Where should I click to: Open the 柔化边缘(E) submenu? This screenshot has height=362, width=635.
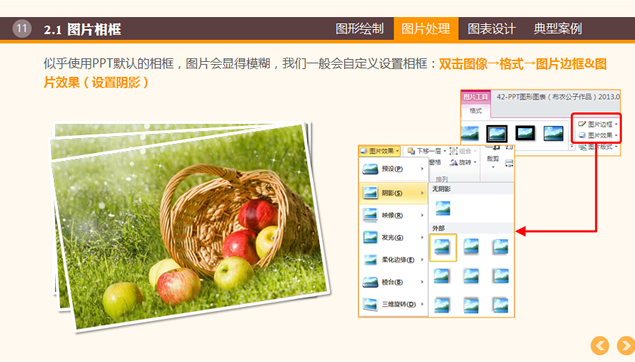click(x=393, y=260)
